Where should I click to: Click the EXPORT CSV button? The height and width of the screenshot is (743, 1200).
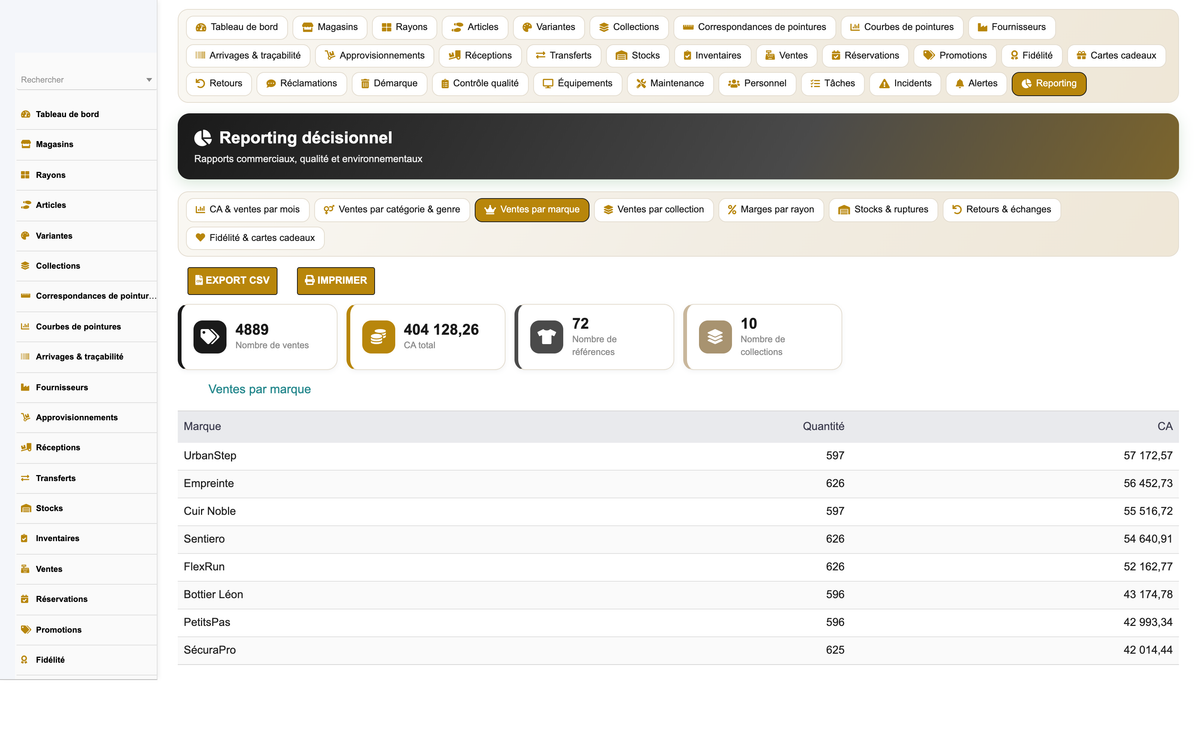(232, 281)
